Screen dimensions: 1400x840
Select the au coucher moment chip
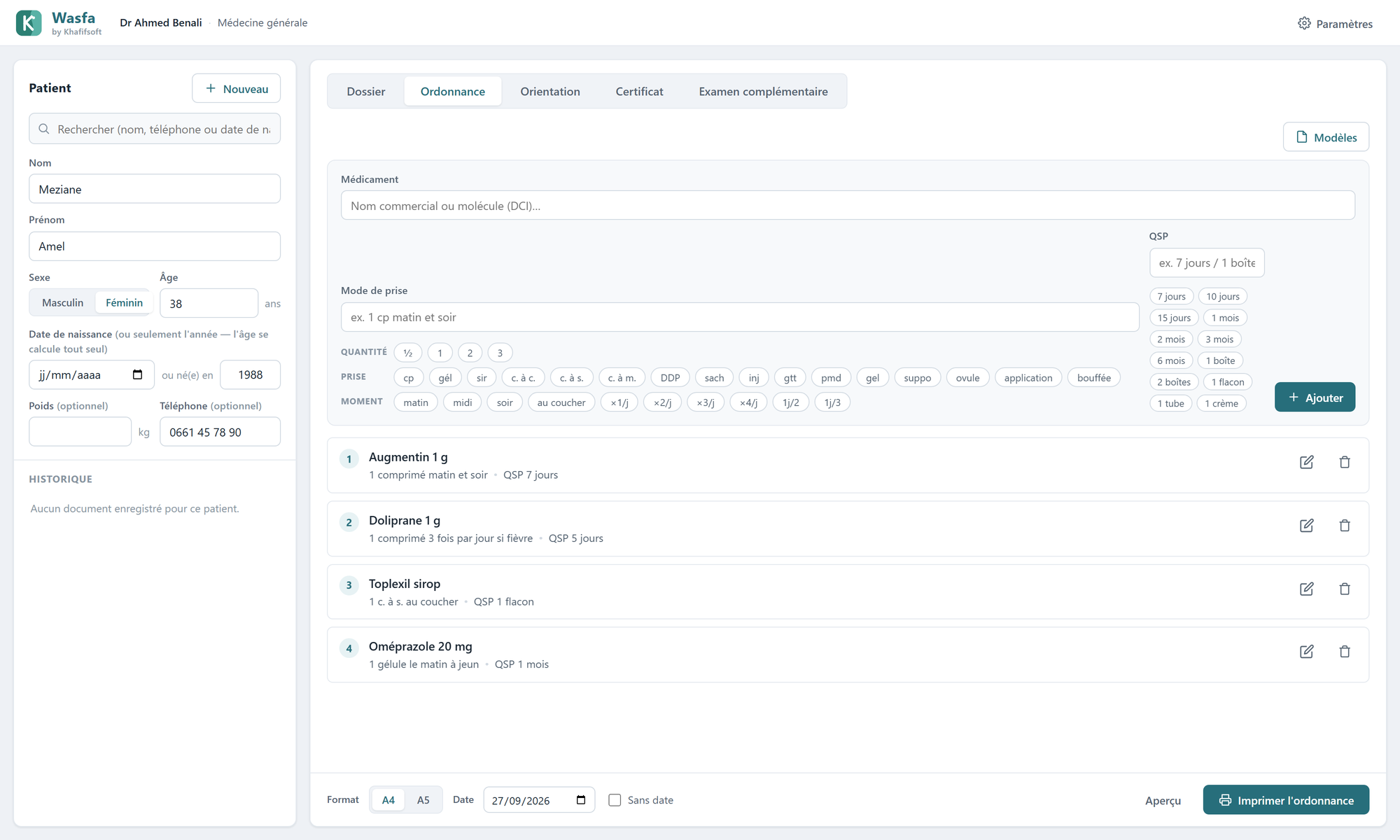(561, 402)
